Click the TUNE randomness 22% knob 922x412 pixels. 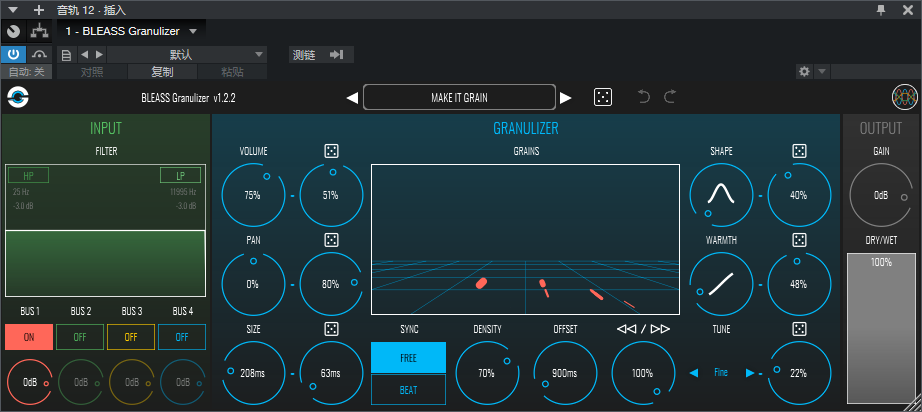[x=799, y=373]
